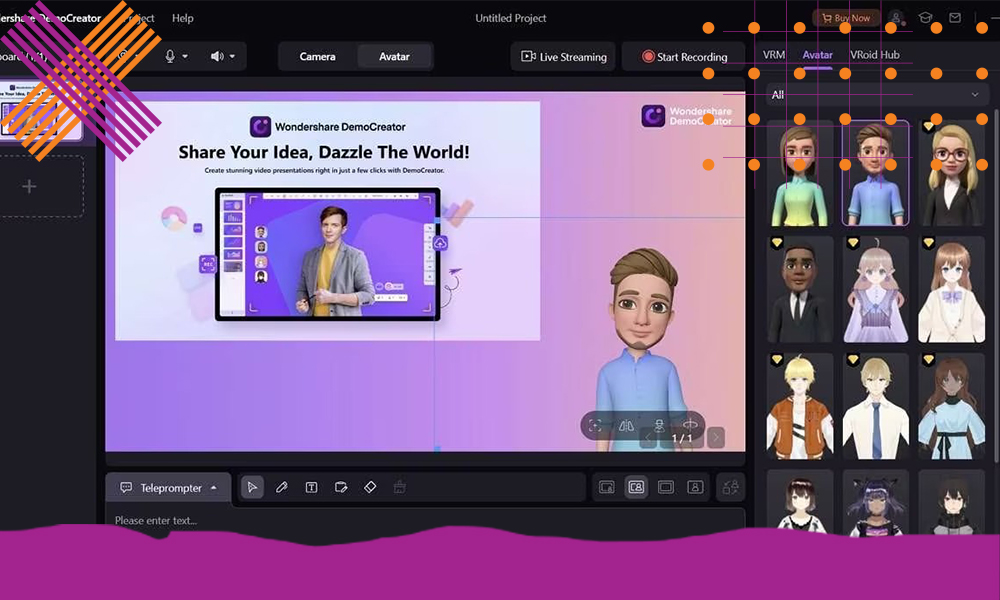Select the blonde man with blue tie avatar

pyautogui.click(x=875, y=407)
